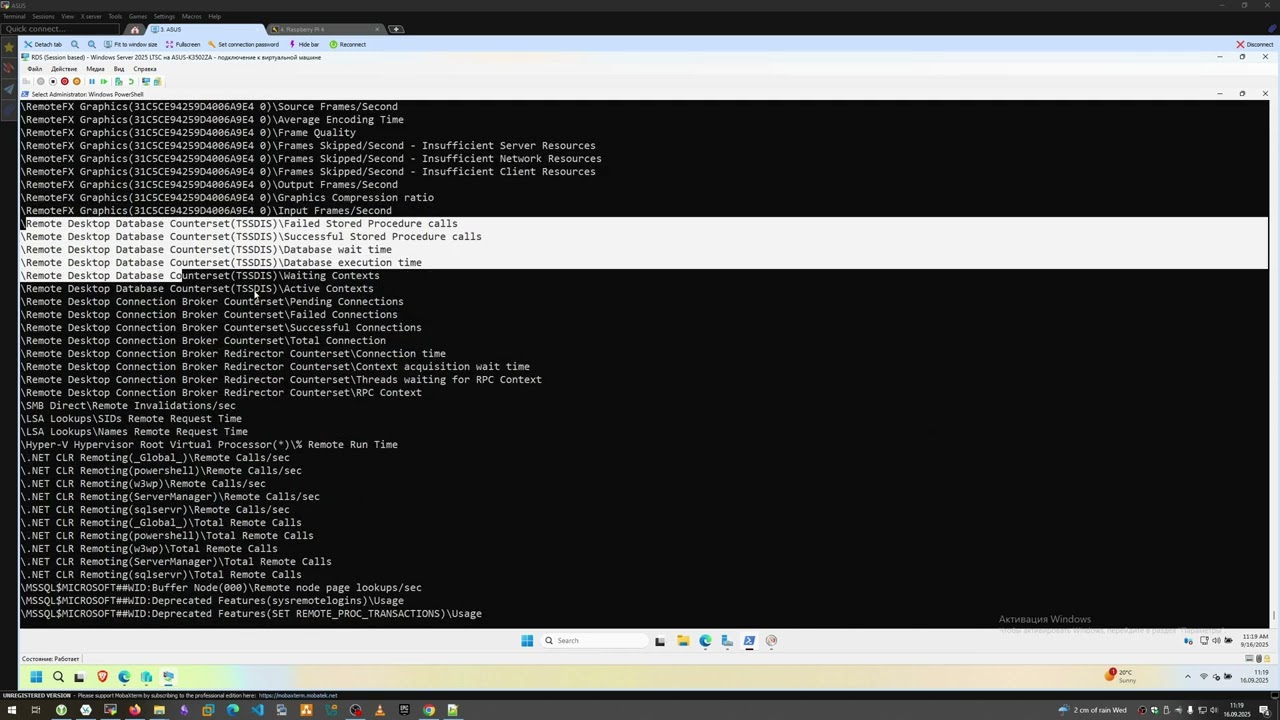Image resolution: width=1280 pixels, height=720 pixels.
Task: Click PowerShell icon in guest VM taskbar
Action: [x=749, y=641]
